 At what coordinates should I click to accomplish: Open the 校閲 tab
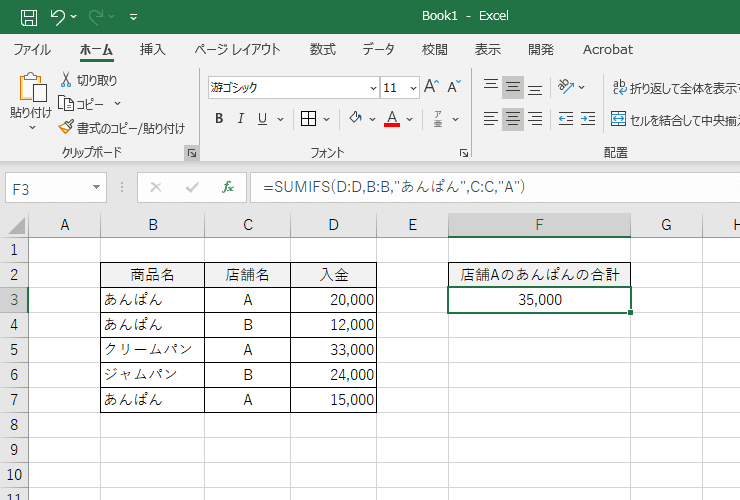pos(435,50)
